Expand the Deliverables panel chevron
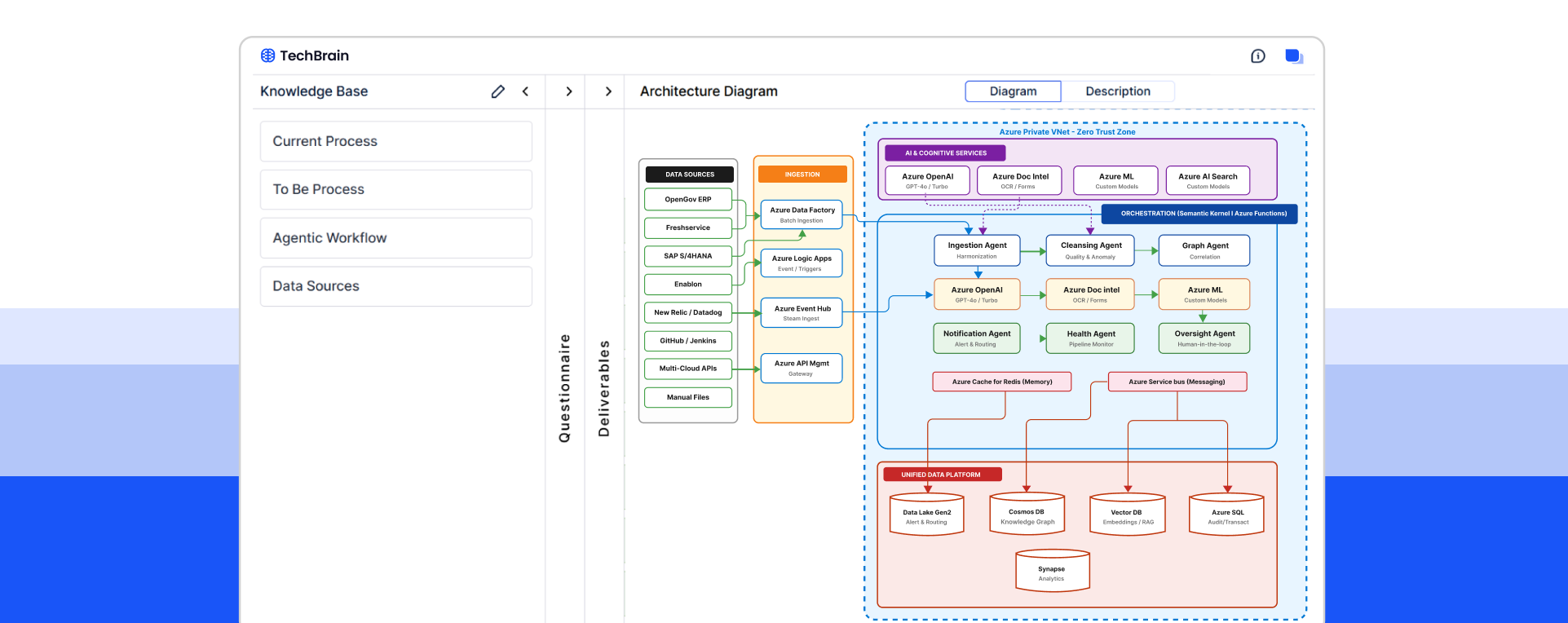The height and width of the screenshot is (623, 1568). coord(607,91)
